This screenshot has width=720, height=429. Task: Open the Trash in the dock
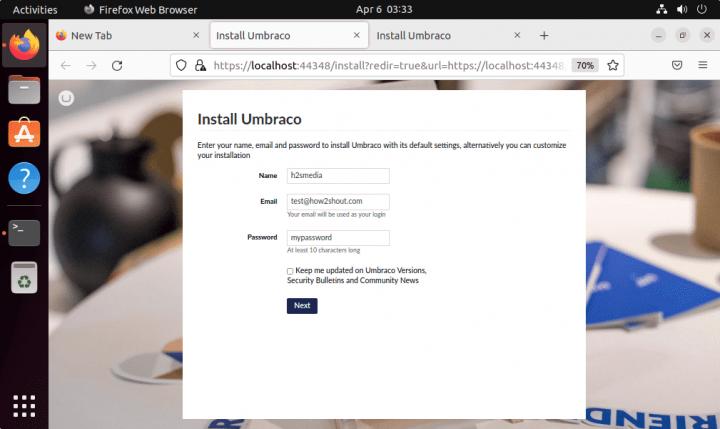[24, 277]
